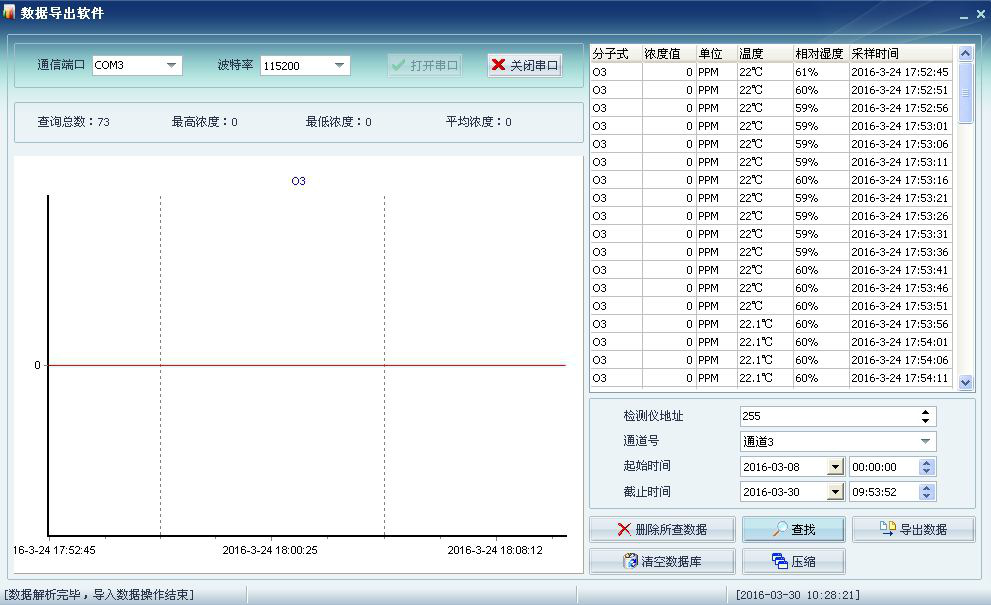Click the 关闭串口 close serial port button

525,65
